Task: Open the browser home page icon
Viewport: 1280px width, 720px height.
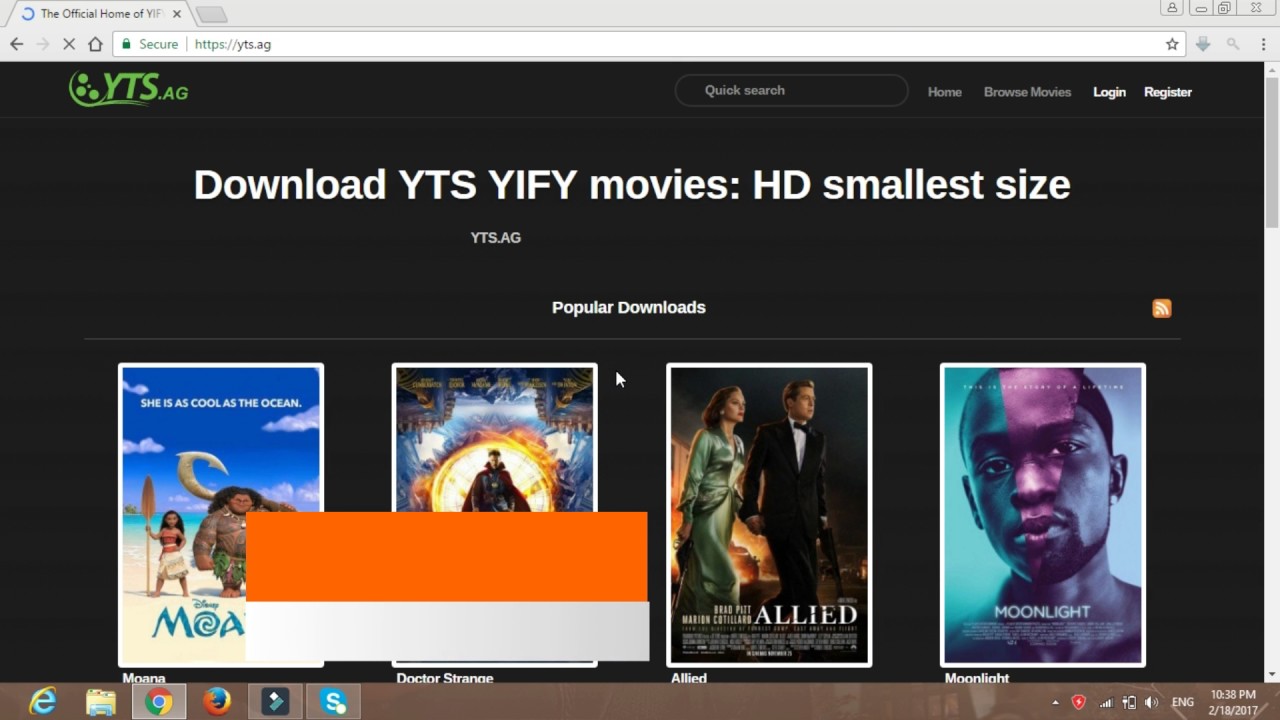Action: (95, 44)
